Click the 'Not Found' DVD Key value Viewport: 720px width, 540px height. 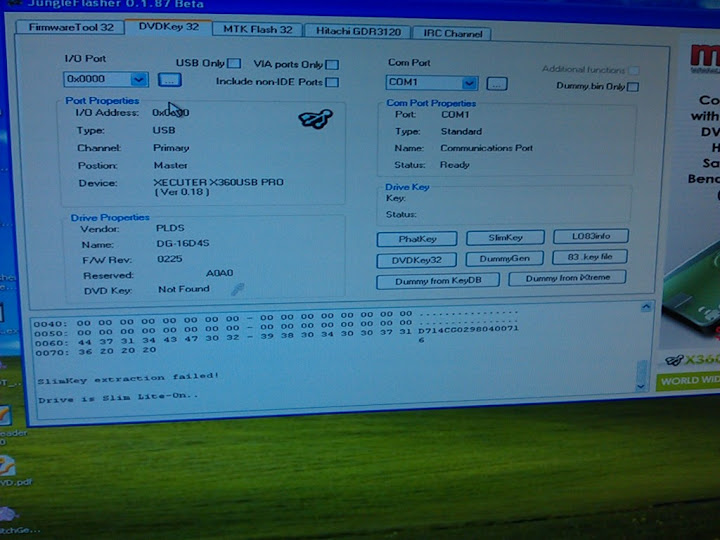click(184, 289)
